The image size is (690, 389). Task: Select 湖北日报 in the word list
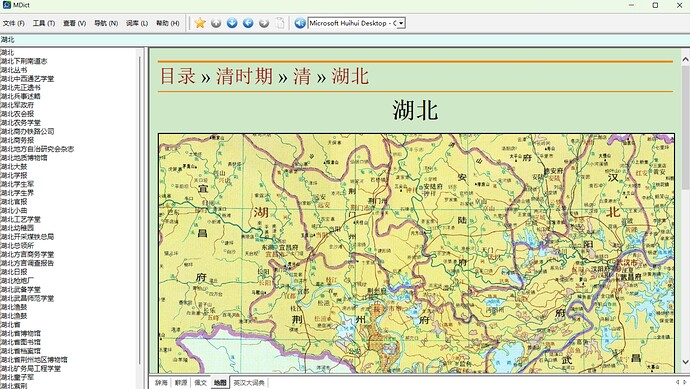(x=14, y=272)
